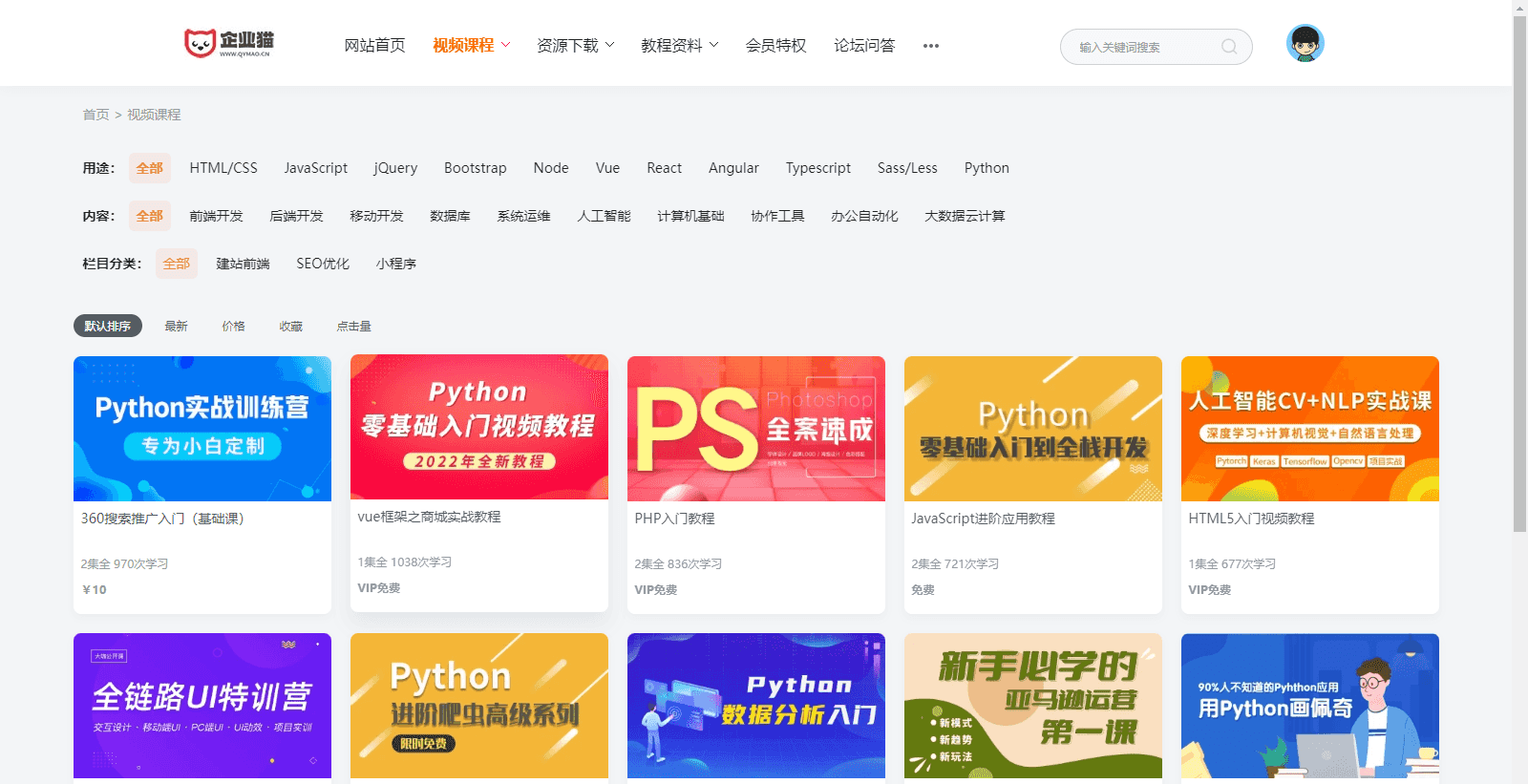Open Python实战训练营 course thumbnail
The height and width of the screenshot is (784, 1528).
pos(202,429)
